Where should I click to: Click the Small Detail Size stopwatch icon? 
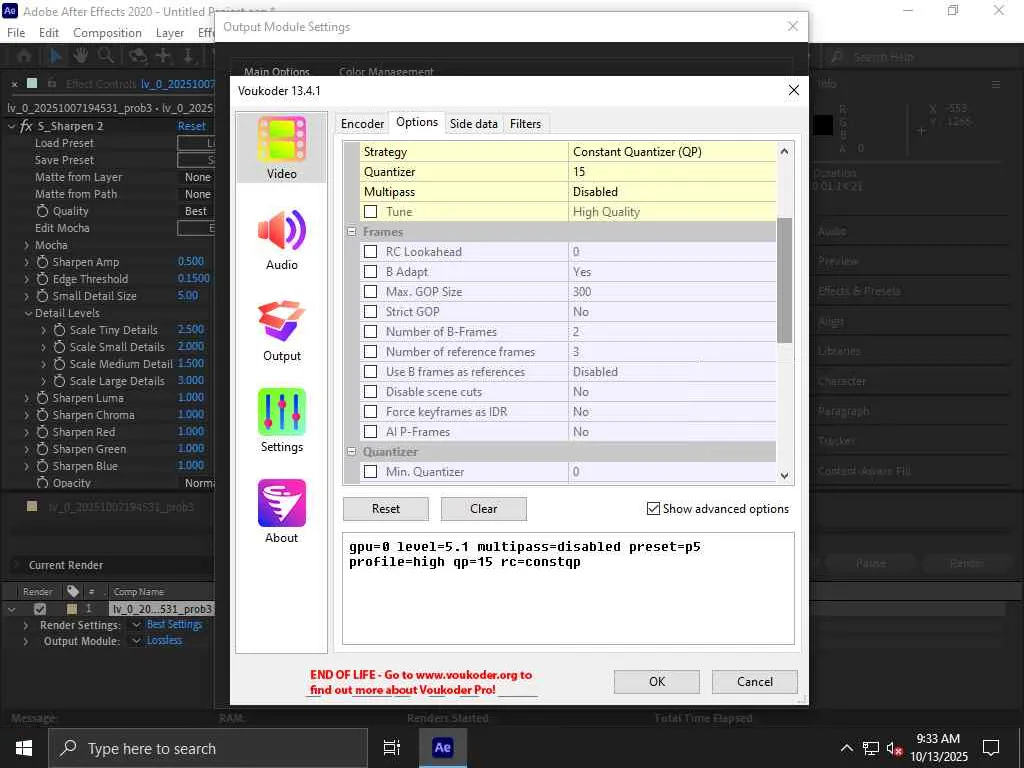(42, 296)
